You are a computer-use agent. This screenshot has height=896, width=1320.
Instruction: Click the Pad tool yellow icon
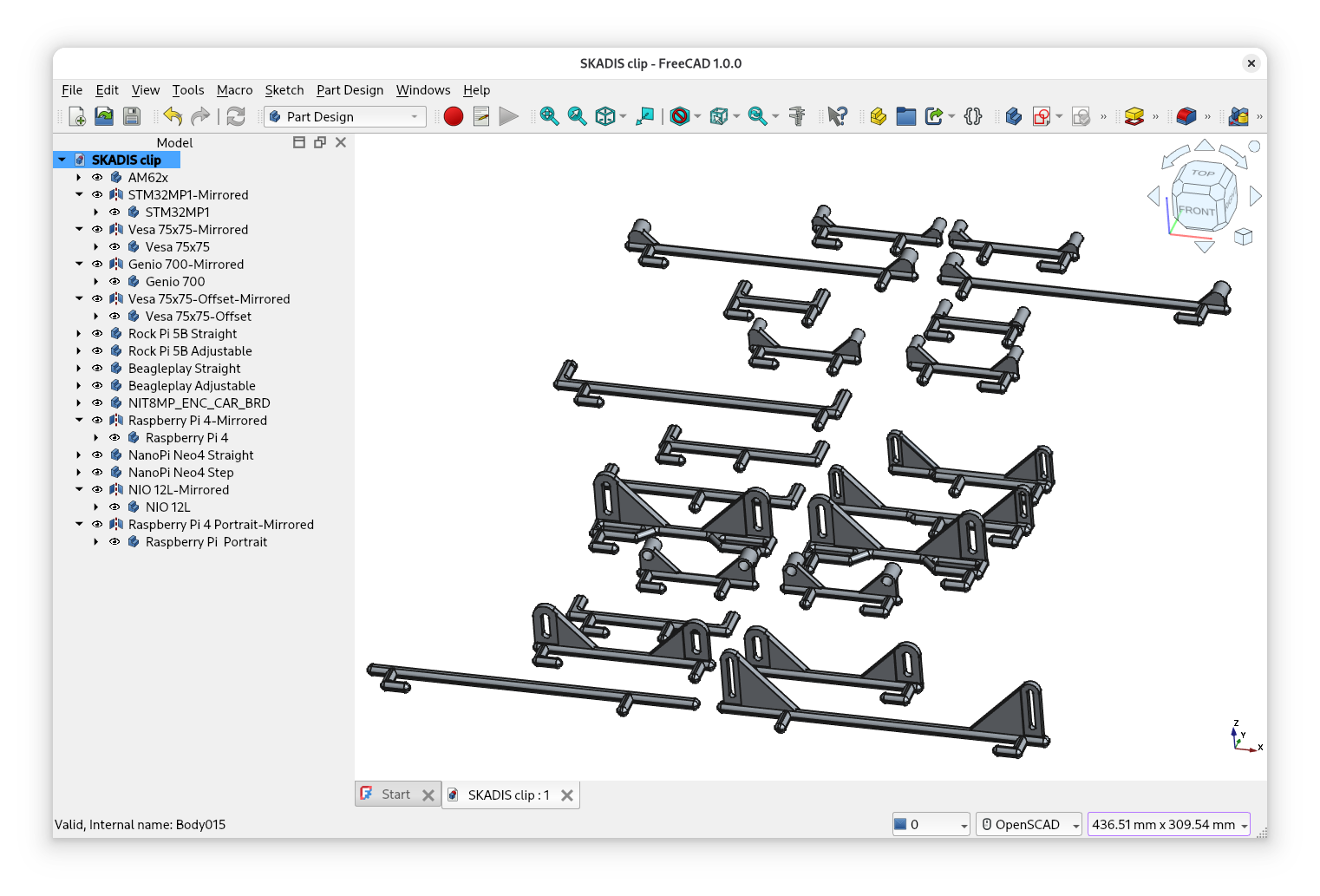[1134, 116]
